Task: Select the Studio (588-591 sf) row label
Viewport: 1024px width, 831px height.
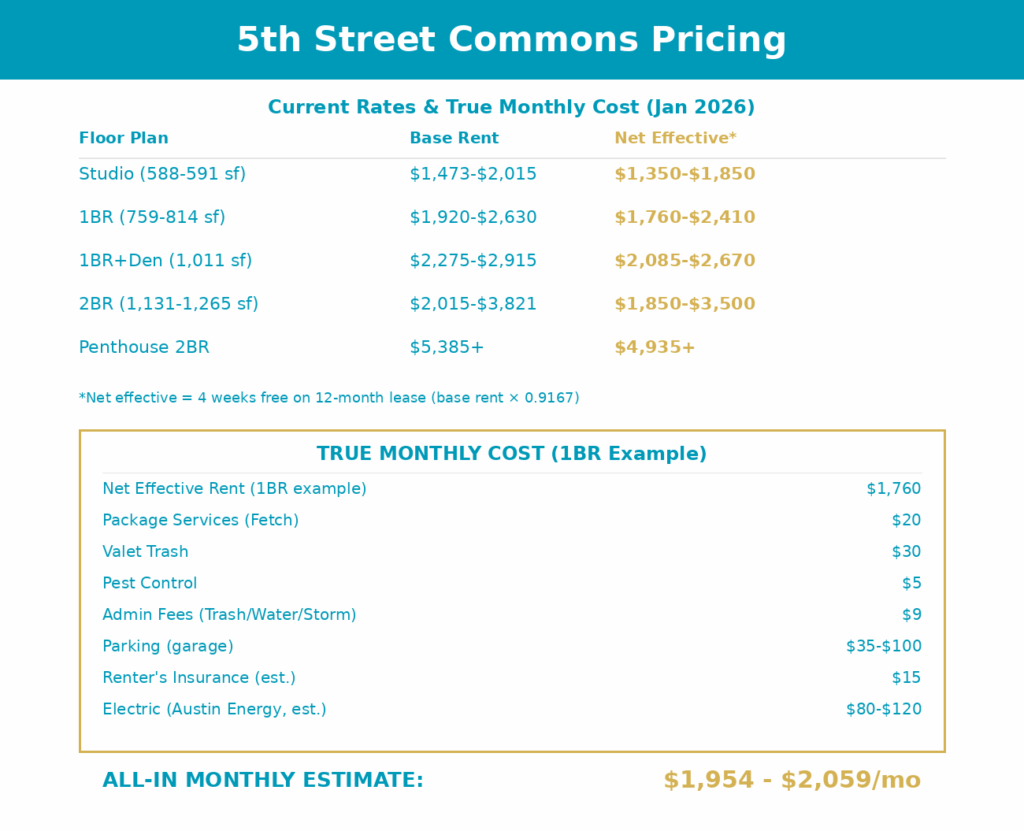Action: point(162,174)
